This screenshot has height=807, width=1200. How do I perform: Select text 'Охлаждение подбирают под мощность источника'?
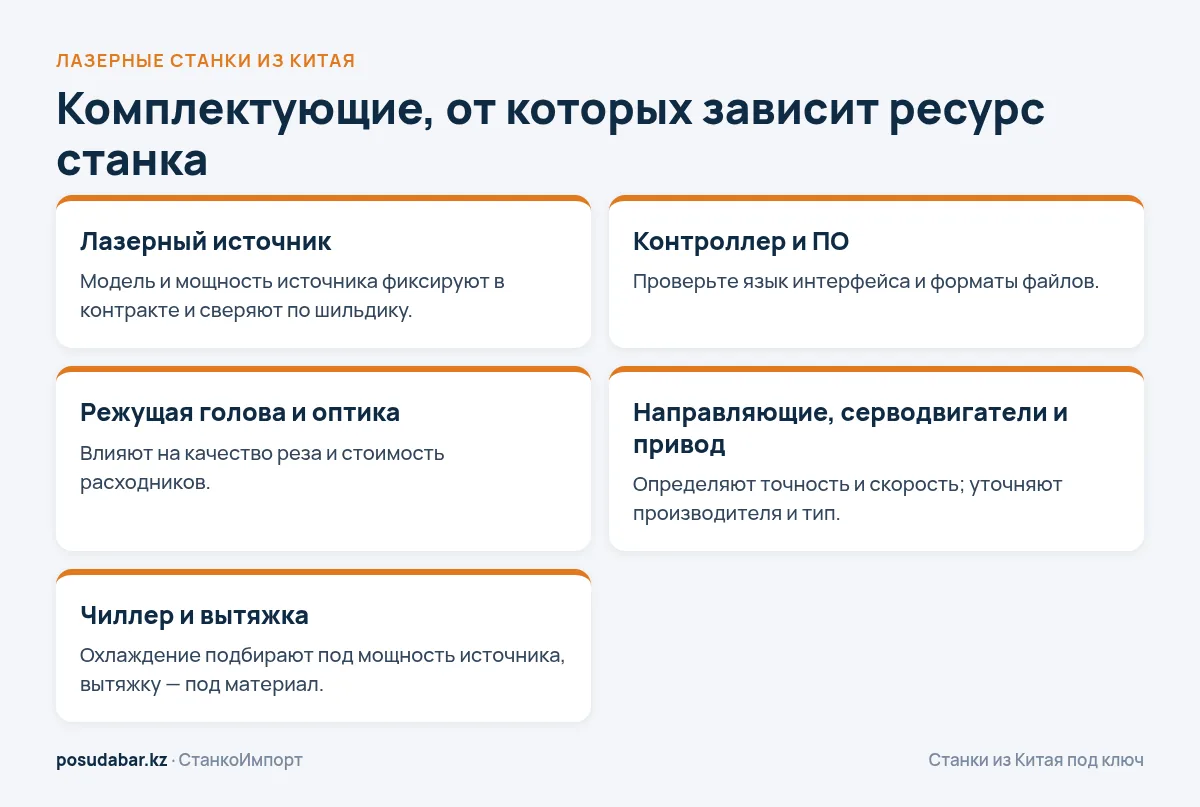[322, 657]
